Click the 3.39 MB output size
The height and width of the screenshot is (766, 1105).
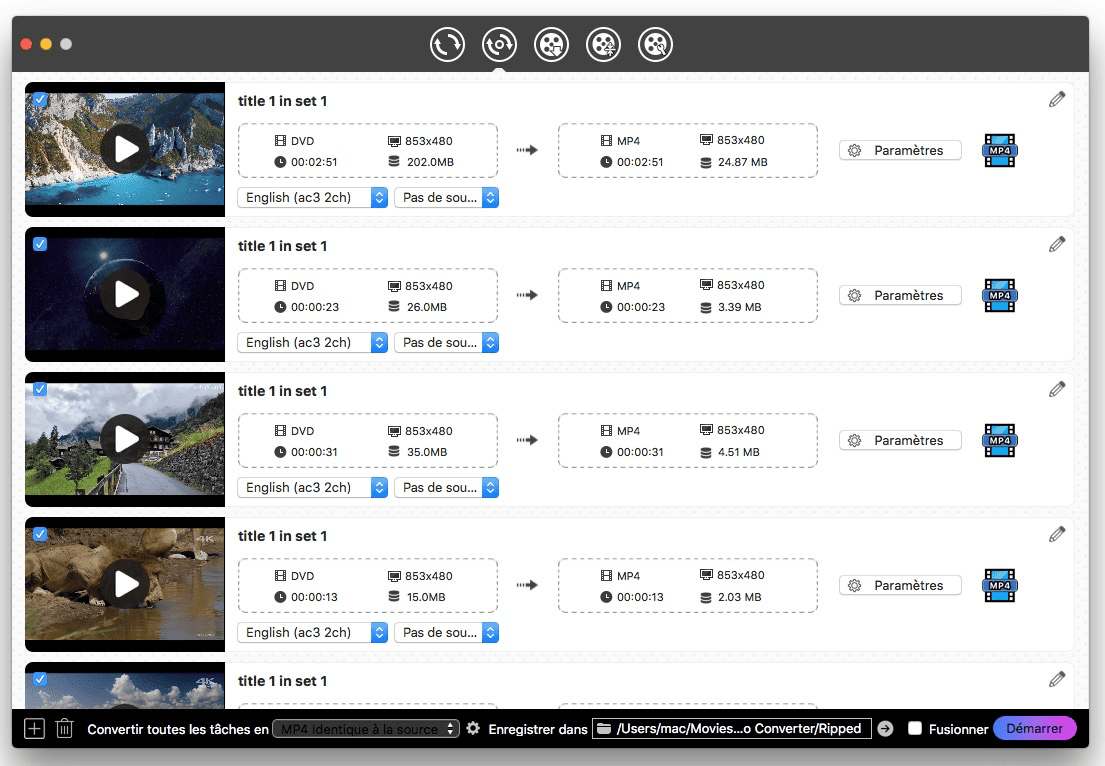click(739, 307)
